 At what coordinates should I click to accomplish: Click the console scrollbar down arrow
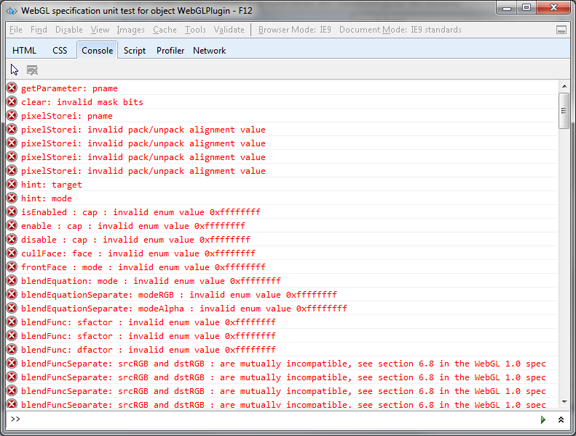coord(564,401)
